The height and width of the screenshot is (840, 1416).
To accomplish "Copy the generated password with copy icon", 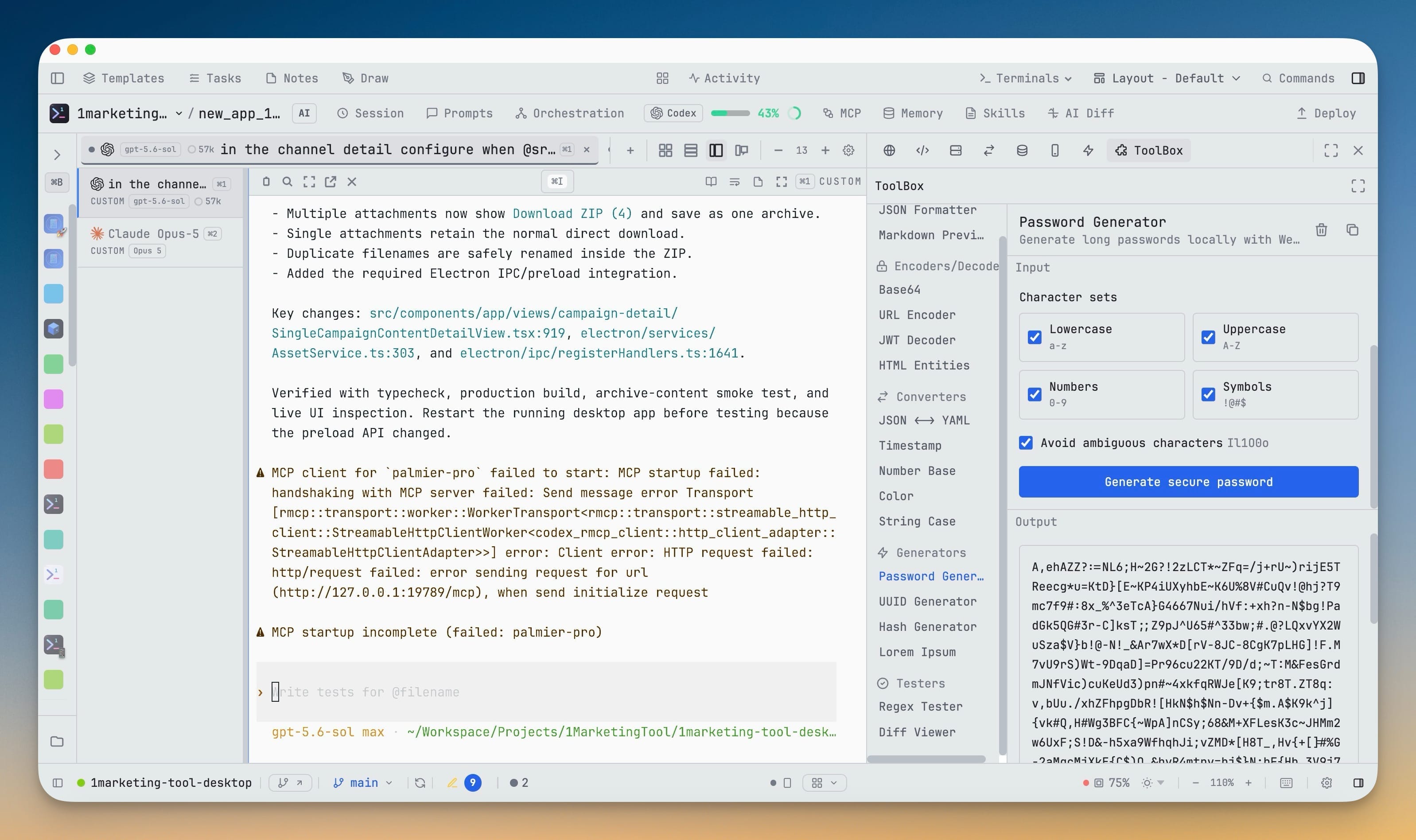I will (1352, 230).
